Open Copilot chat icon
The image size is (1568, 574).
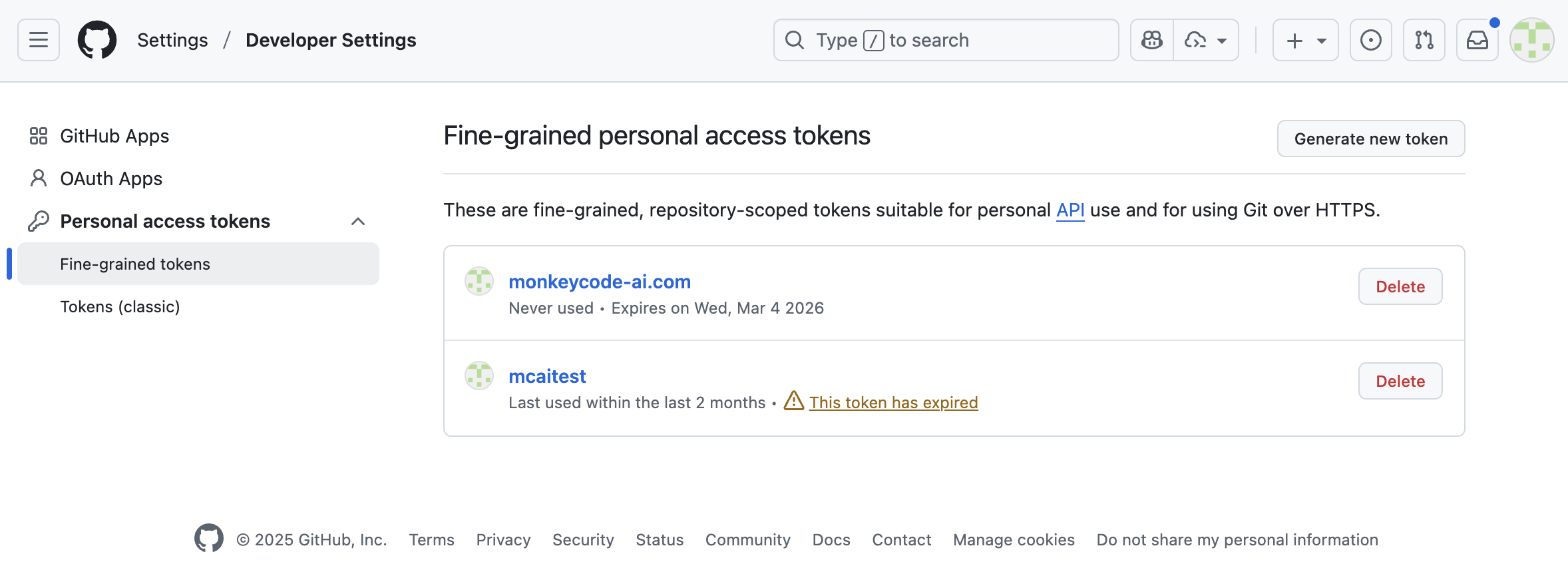pos(1152,40)
